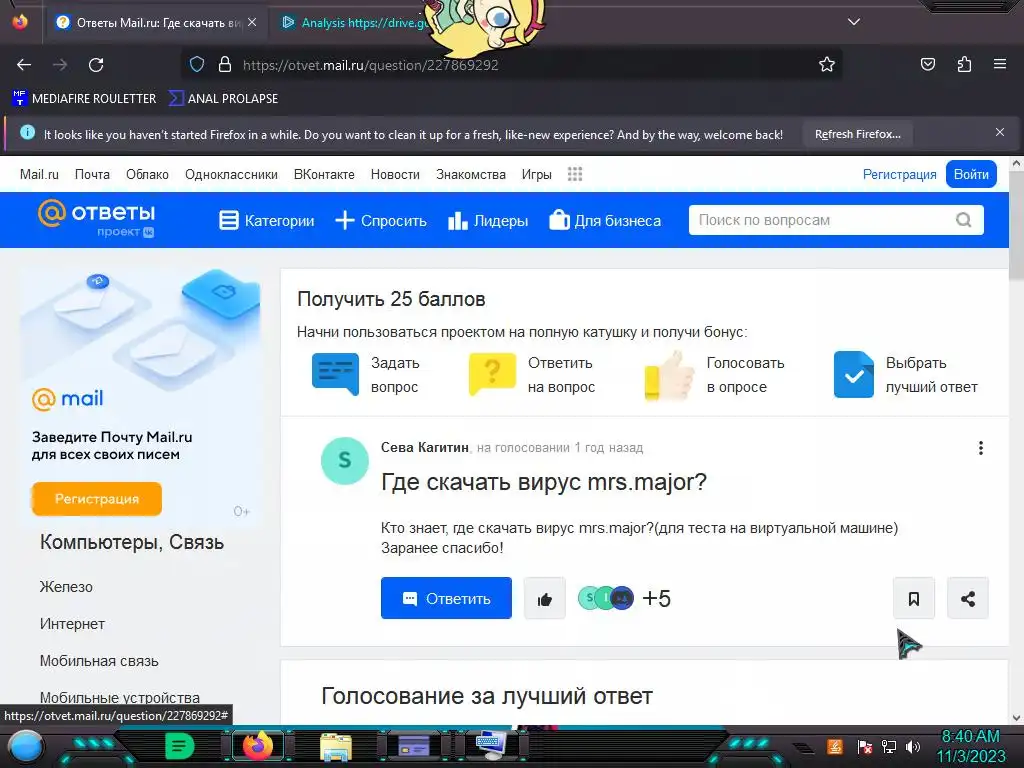Click the orange Регистрация button in mail ad

(x=97, y=499)
